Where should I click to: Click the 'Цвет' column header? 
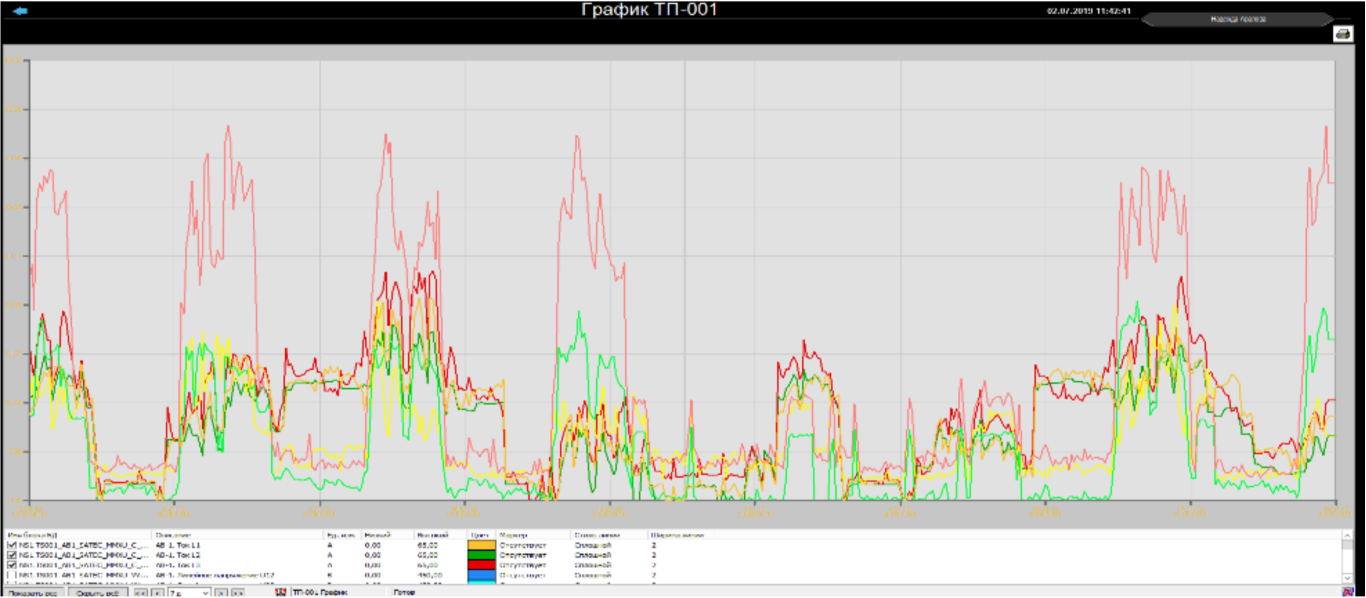click(x=479, y=535)
